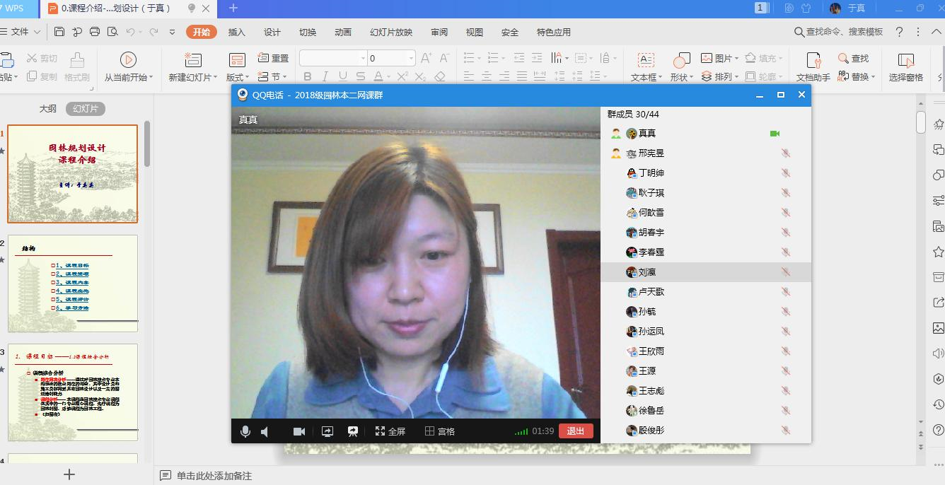This screenshot has width=945, height=485.
Task: Open the 文件 file menu dropdown
Action: 21,32
